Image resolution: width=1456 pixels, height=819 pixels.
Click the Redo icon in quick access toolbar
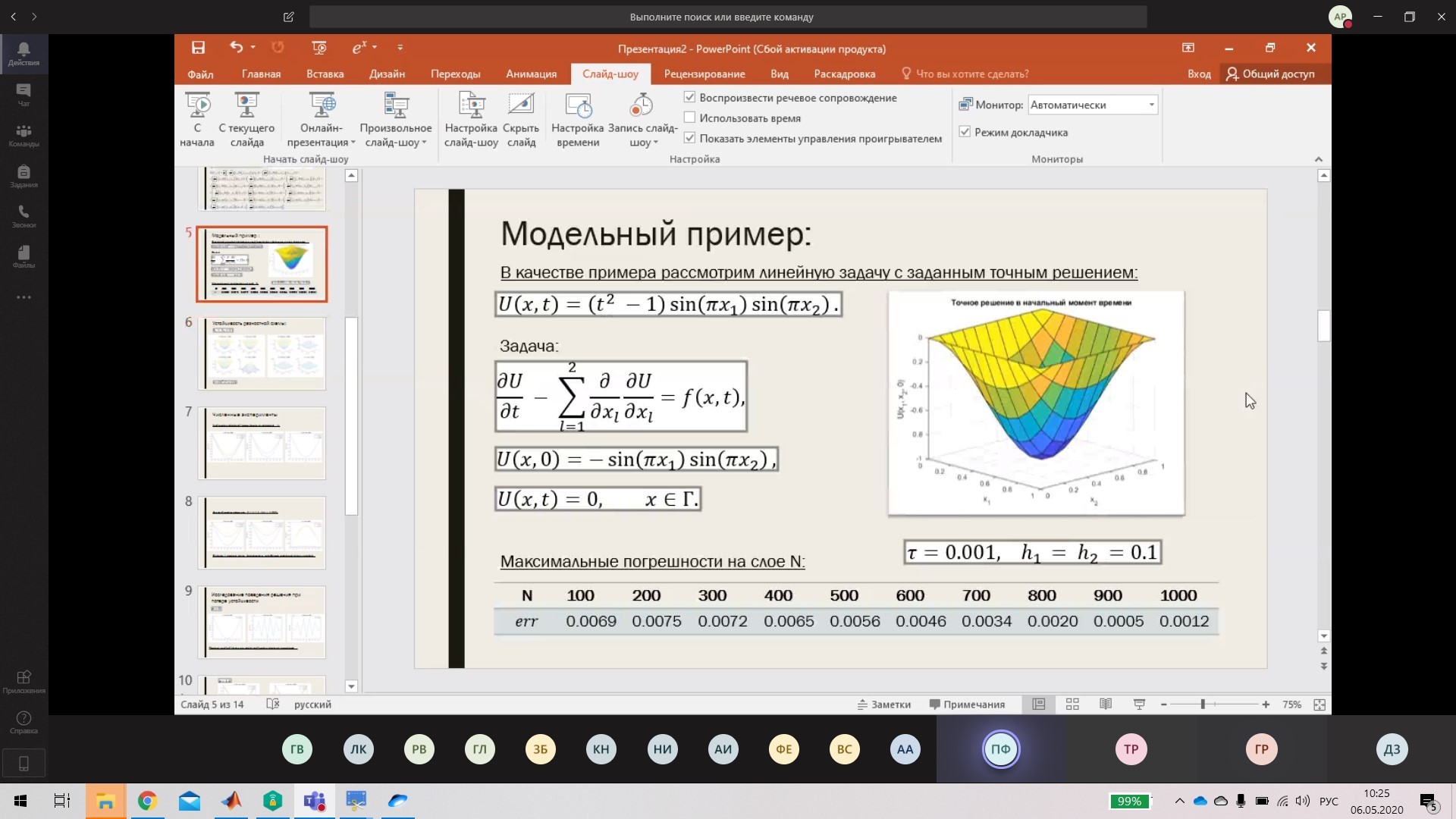point(278,48)
